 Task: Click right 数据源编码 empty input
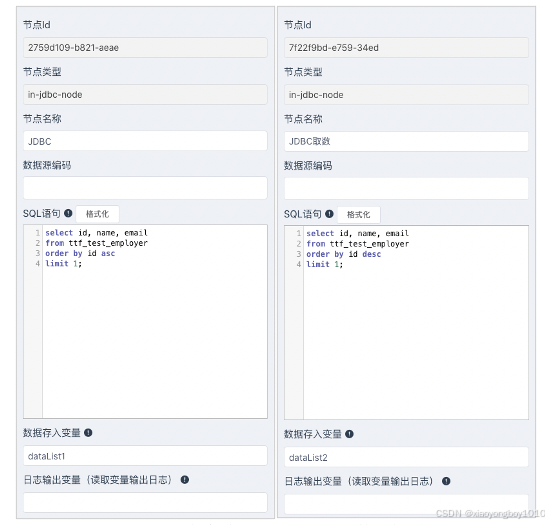click(x=406, y=189)
